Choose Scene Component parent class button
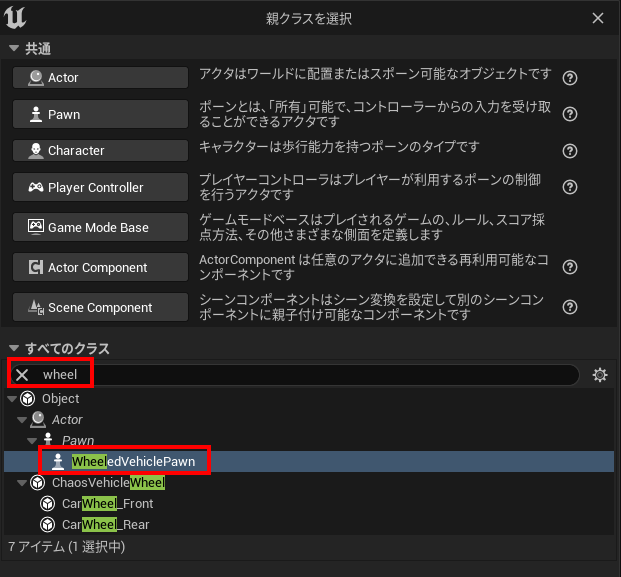 tap(100, 307)
